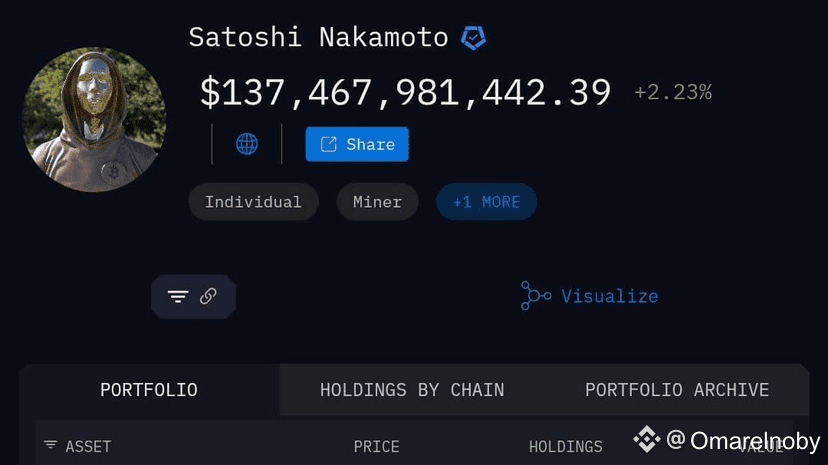Click the verified badge beside Satoshi Nakamoto
Viewport: 828px width, 465px height.
tap(473, 39)
